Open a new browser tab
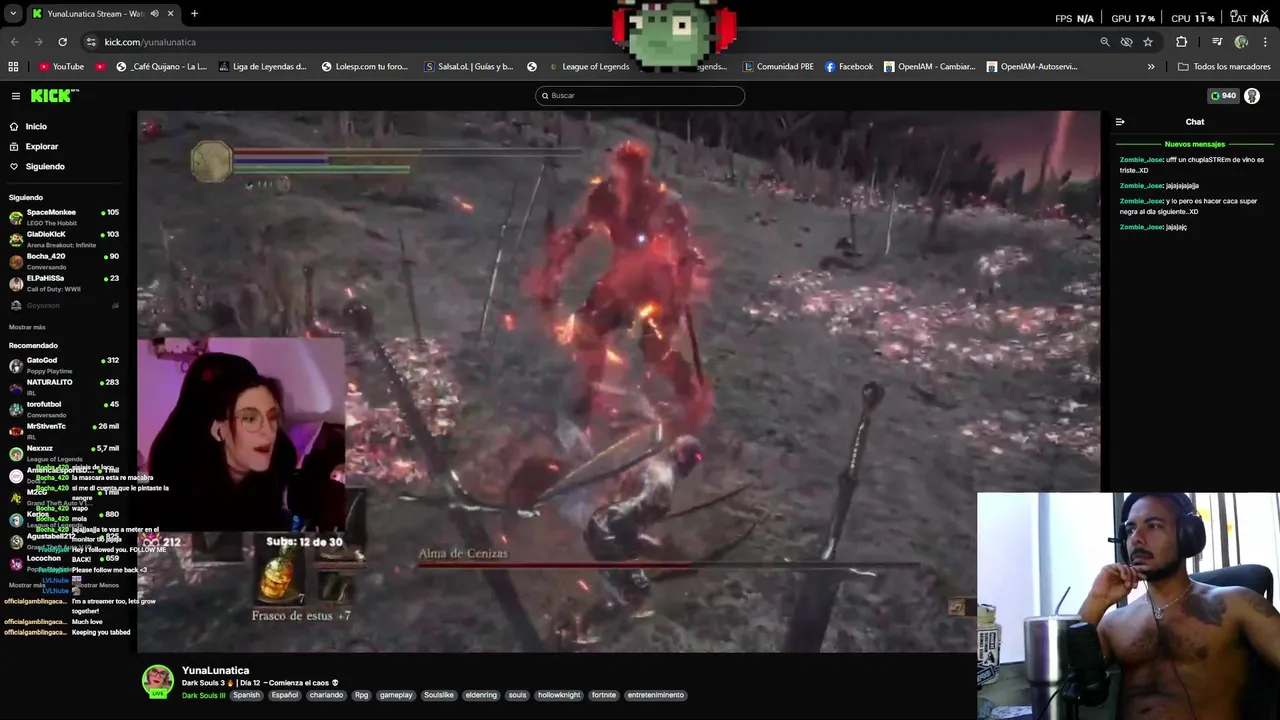 pos(194,14)
